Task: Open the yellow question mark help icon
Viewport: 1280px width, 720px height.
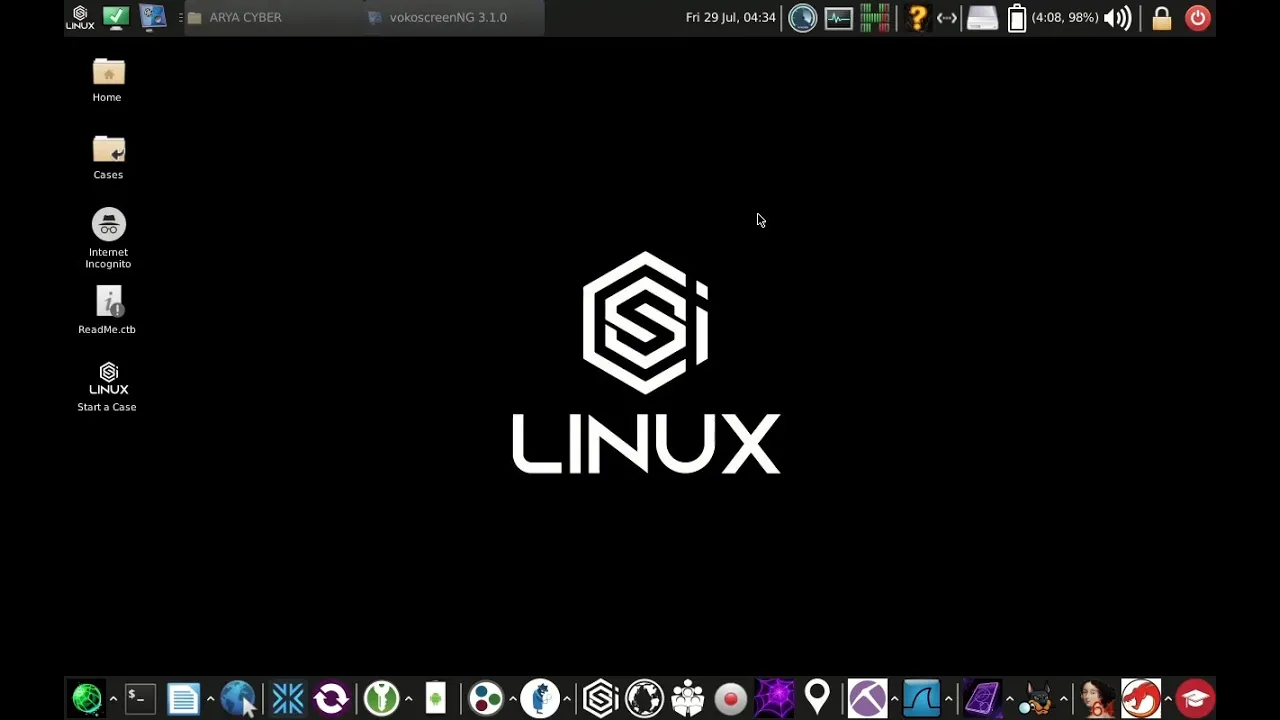Action: 917,17
